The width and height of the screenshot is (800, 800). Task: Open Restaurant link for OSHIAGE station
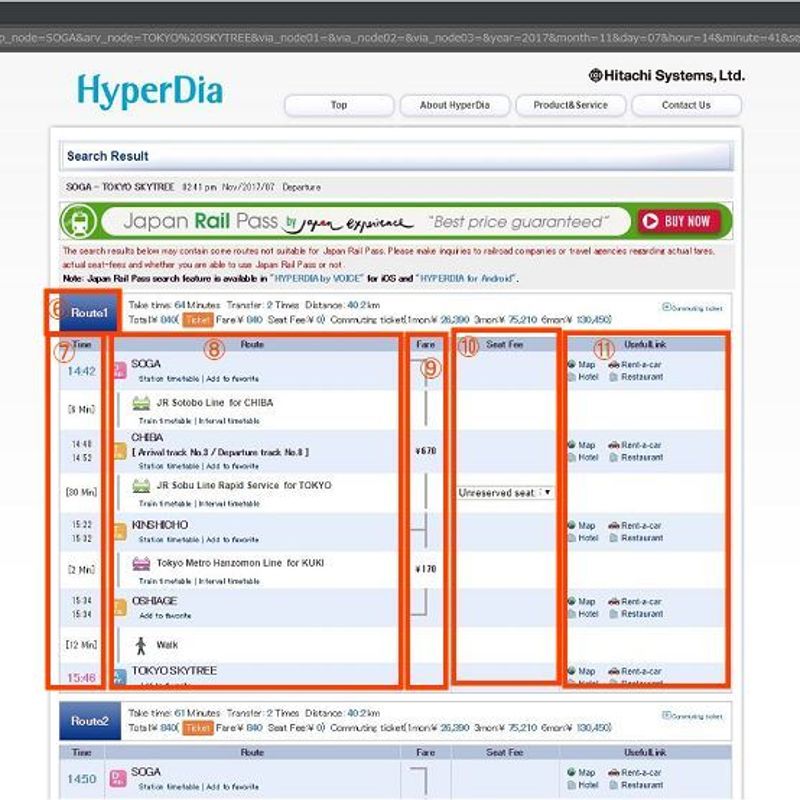(636, 614)
